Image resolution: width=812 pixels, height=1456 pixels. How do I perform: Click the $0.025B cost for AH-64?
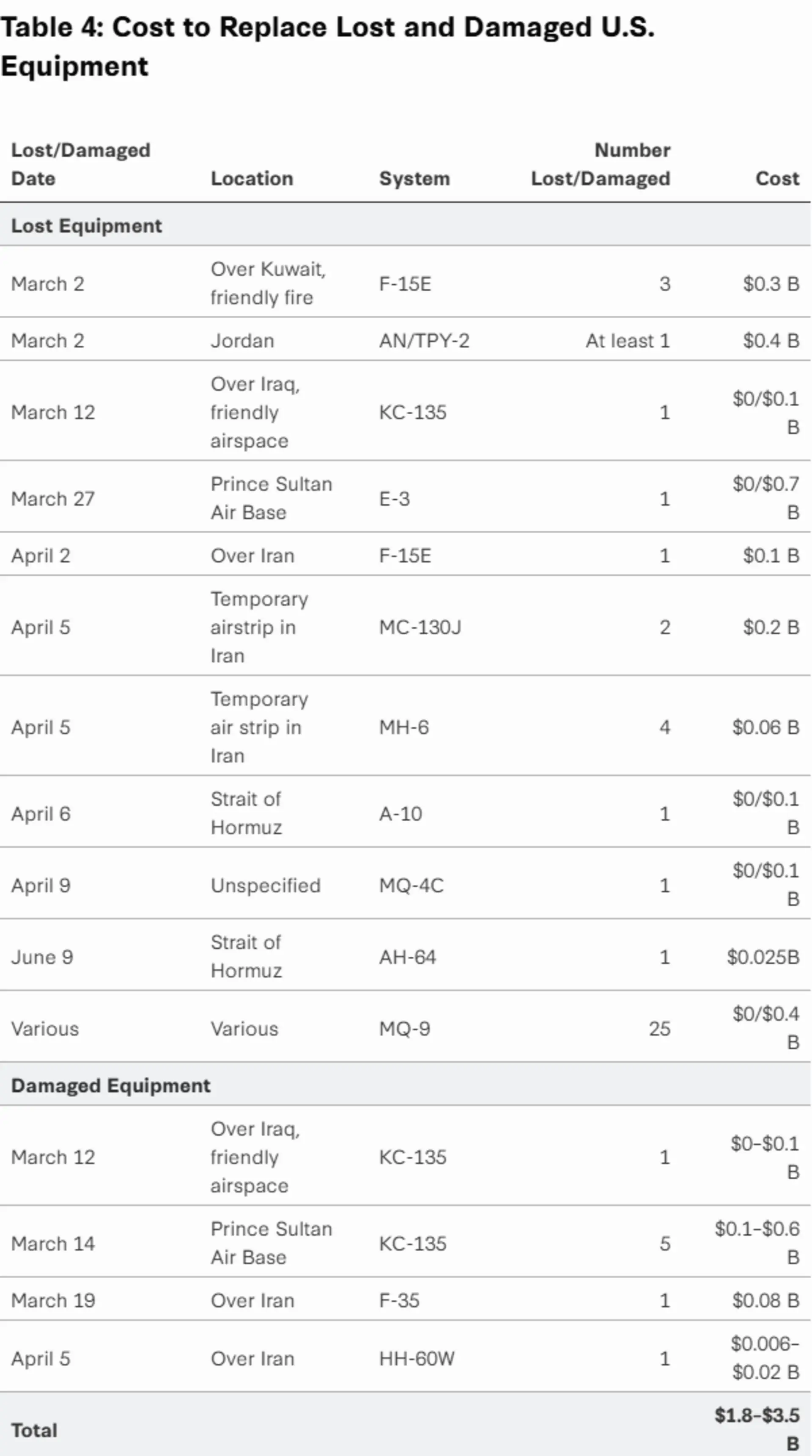[763, 957]
